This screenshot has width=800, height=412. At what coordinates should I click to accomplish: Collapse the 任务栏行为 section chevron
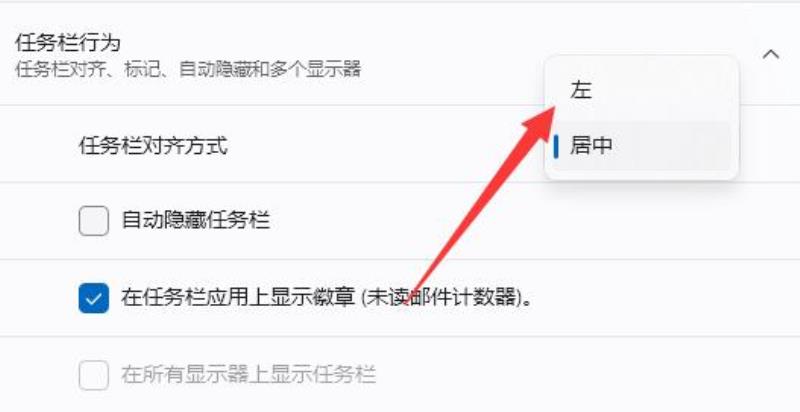[770, 54]
